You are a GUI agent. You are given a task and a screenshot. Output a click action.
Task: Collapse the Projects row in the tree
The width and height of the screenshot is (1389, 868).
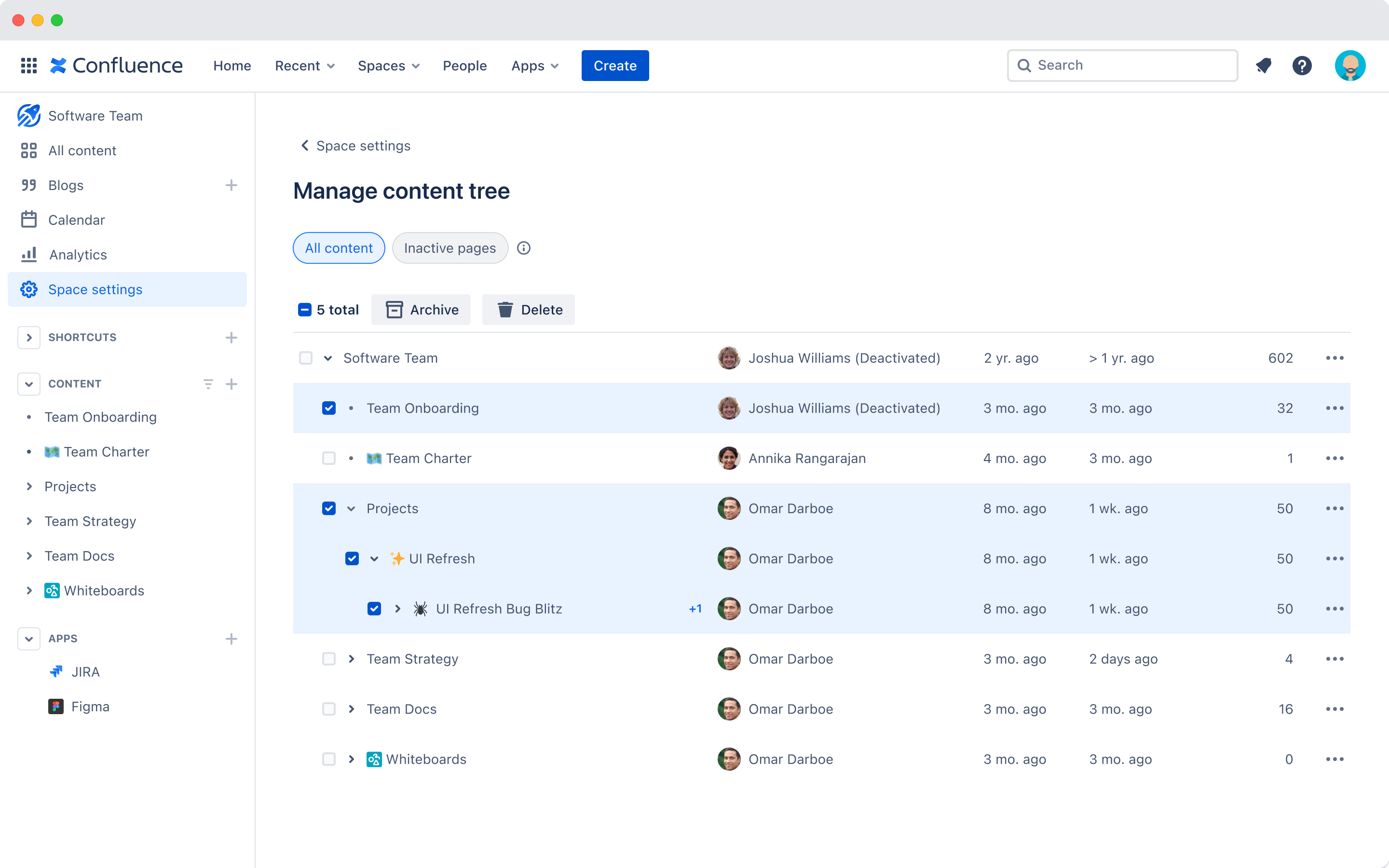click(x=351, y=508)
